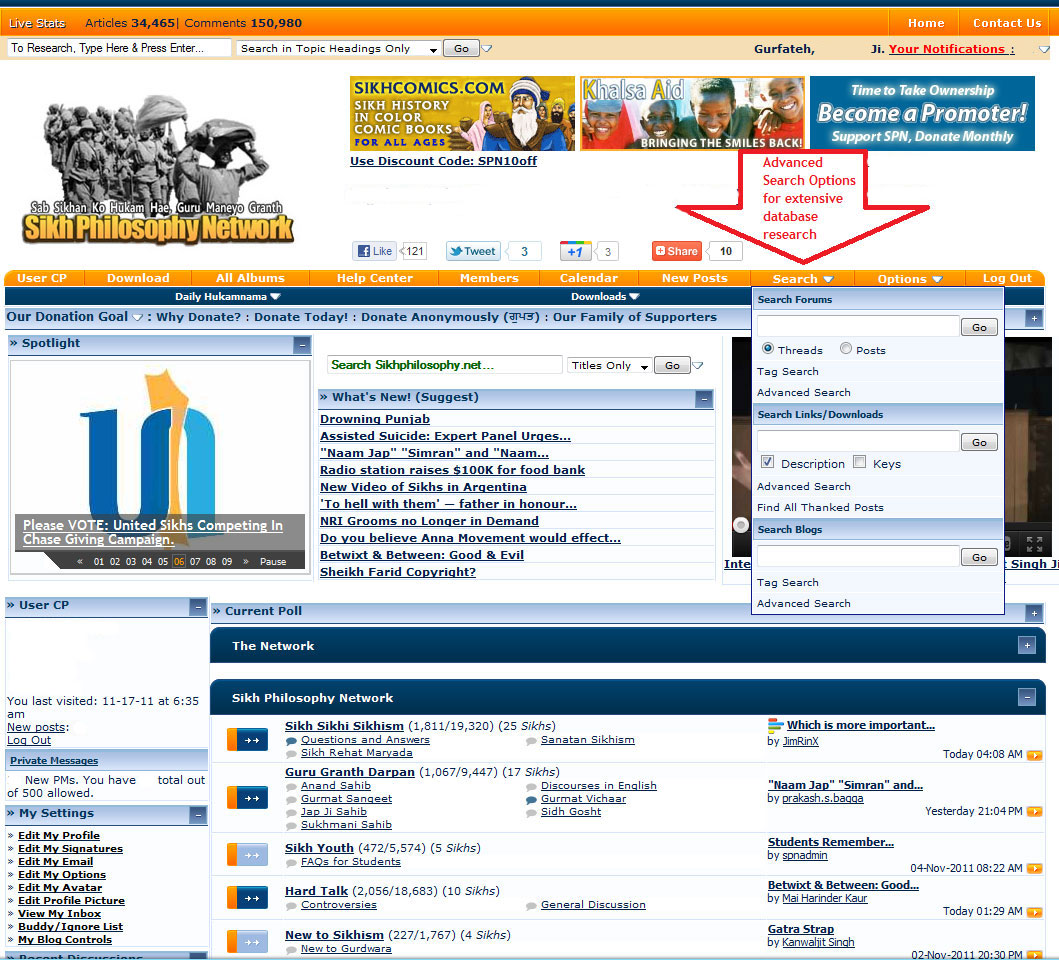
Task: Go to last post by prakash.s.bagga
Action: click(x=1034, y=812)
